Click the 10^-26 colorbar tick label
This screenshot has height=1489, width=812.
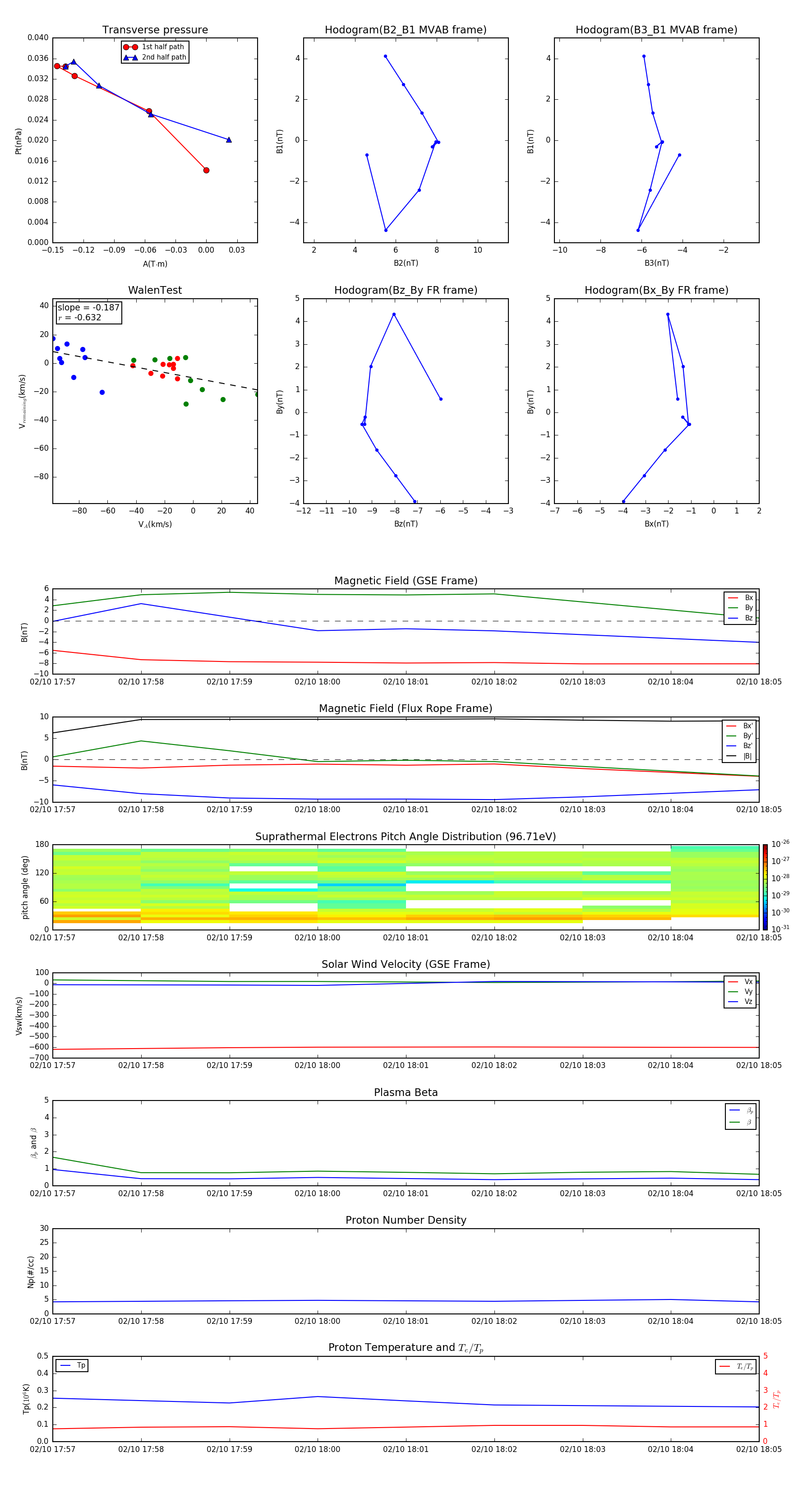(780, 844)
